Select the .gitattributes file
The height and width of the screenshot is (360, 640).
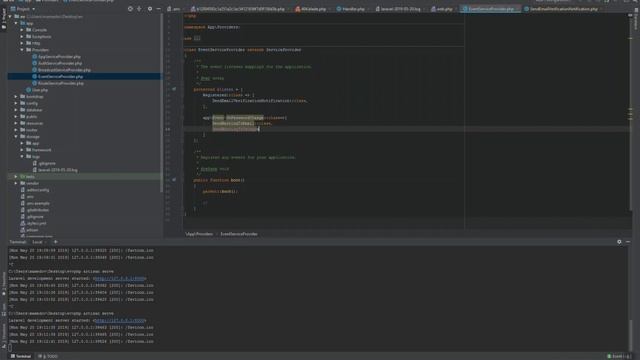pos(38,210)
